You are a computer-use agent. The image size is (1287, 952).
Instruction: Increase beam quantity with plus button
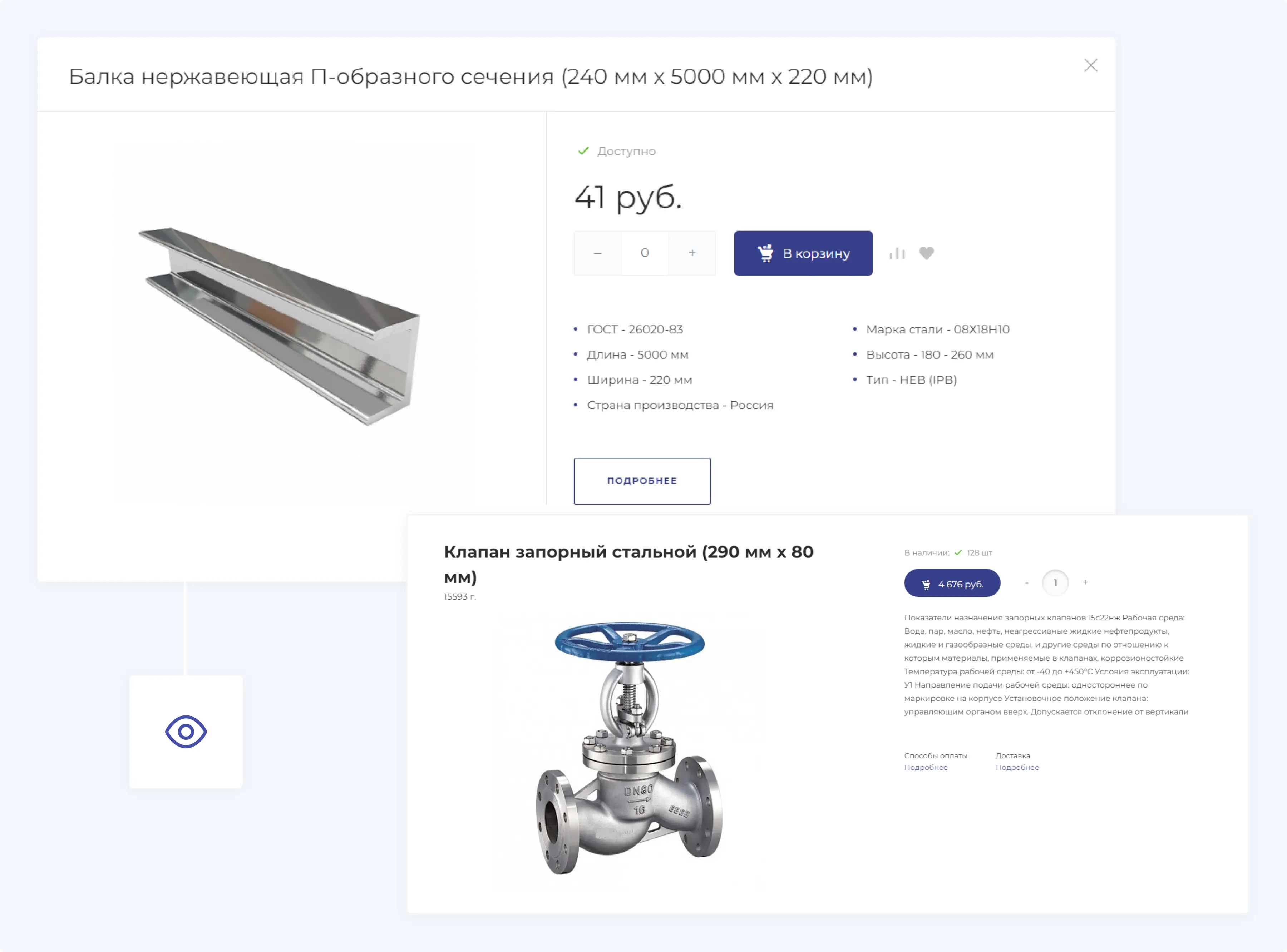click(x=692, y=253)
